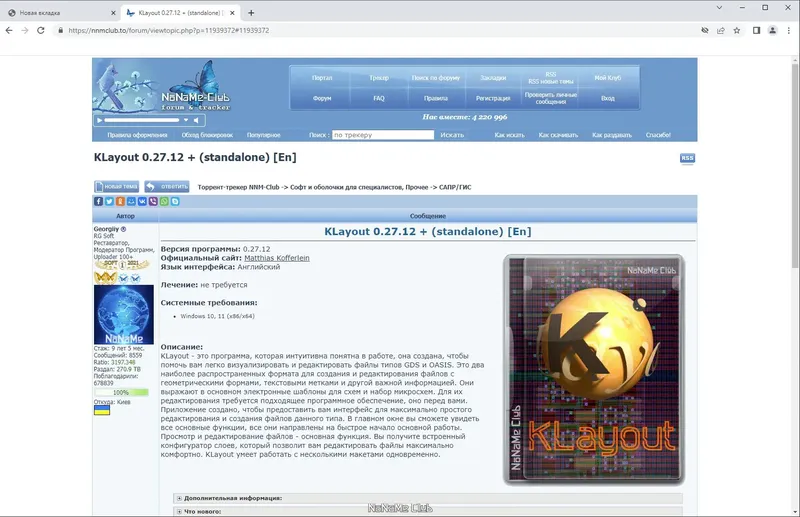Click the Вход login link
The height and width of the screenshot is (517, 800).
(608, 98)
